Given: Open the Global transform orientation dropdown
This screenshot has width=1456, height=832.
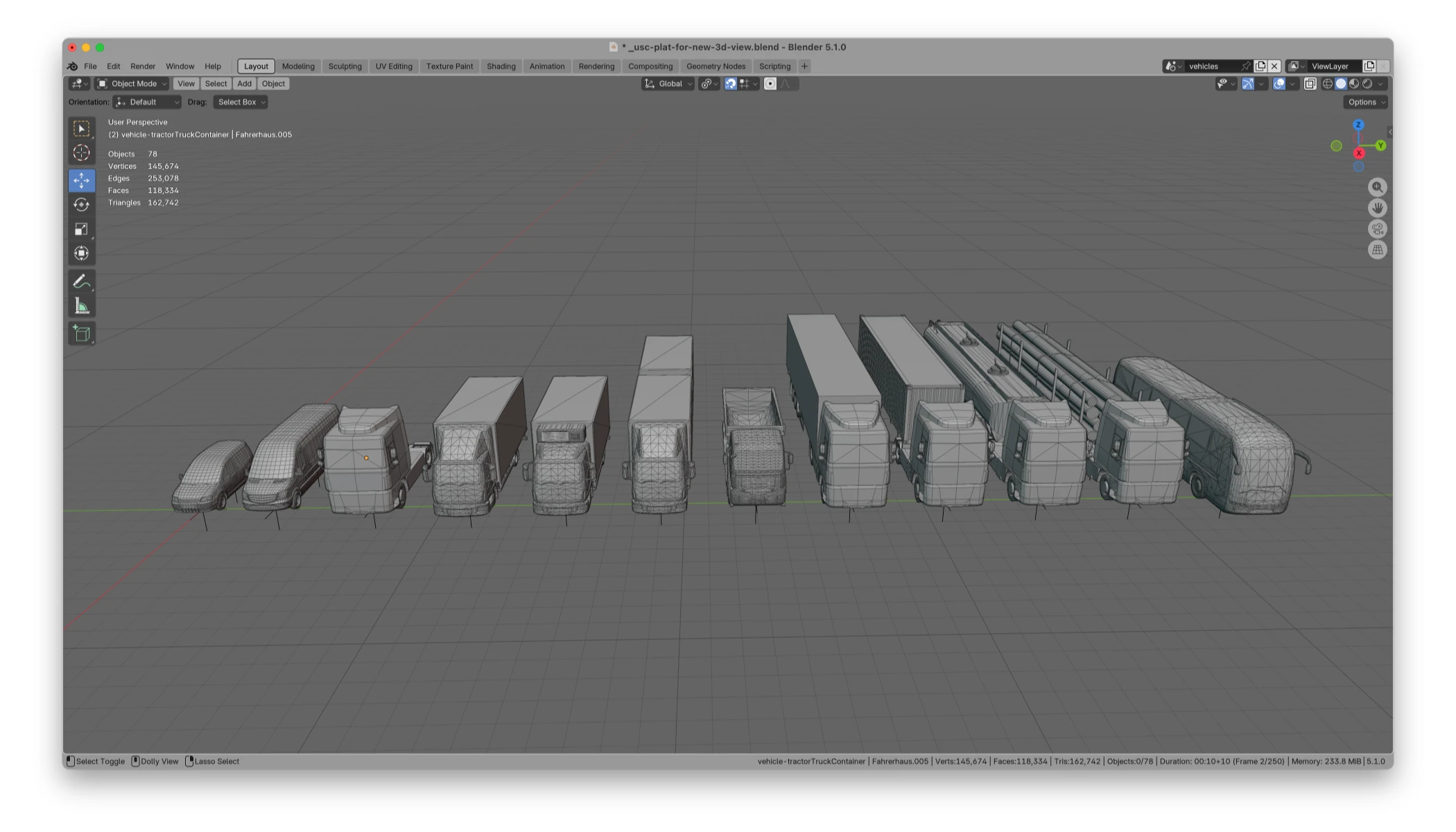Looking at the screenshot, I should [x=668, y=84].
